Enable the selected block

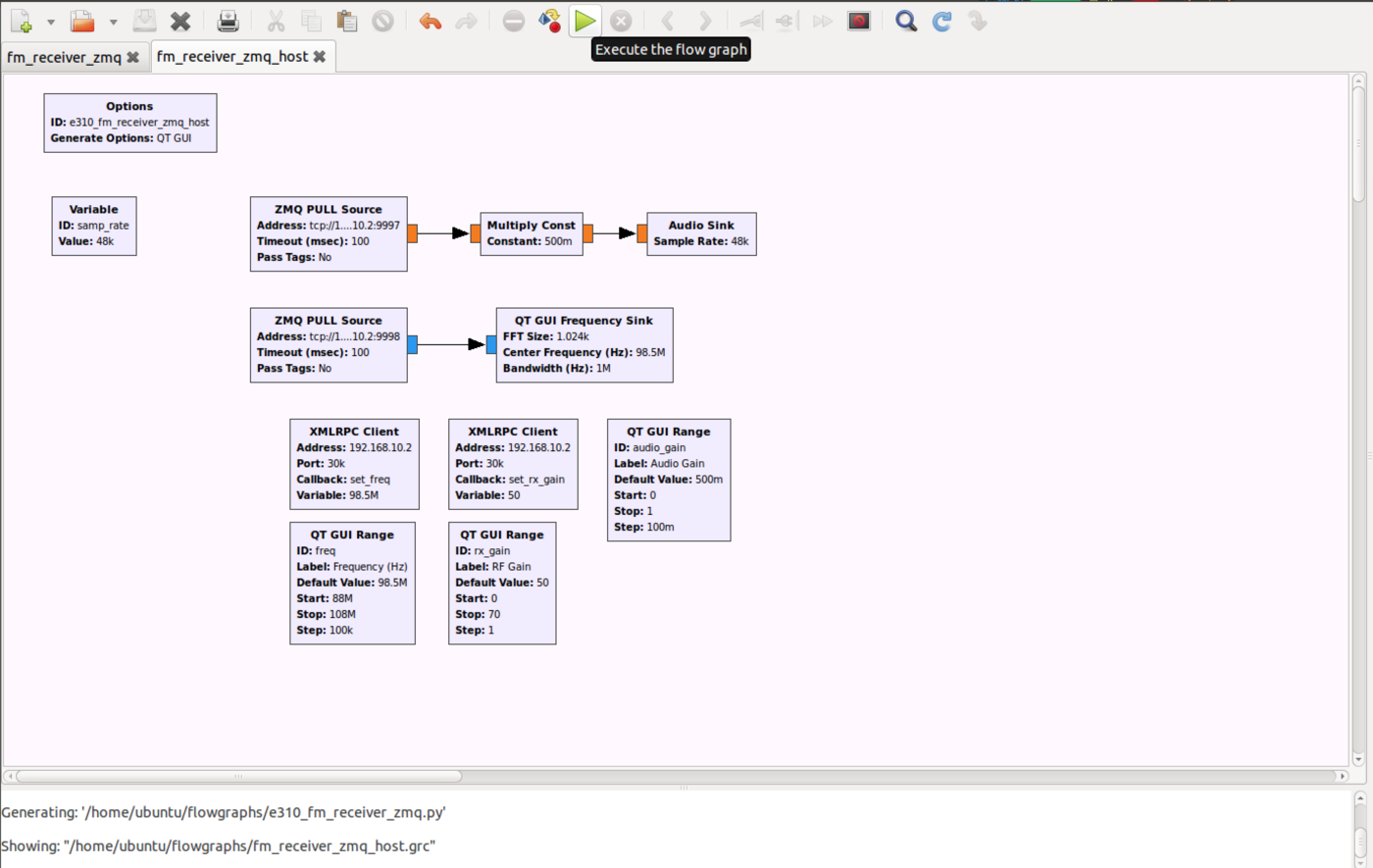tap(750, 21)
